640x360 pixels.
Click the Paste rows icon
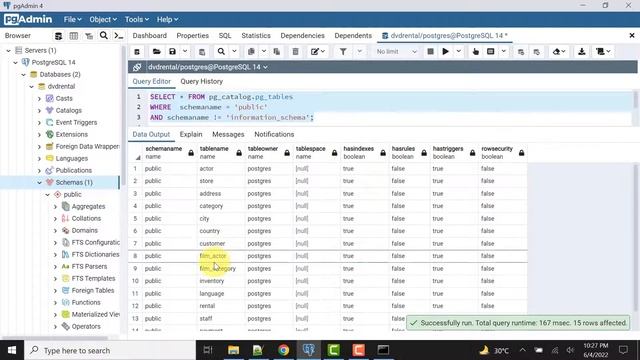pos(277,51)
